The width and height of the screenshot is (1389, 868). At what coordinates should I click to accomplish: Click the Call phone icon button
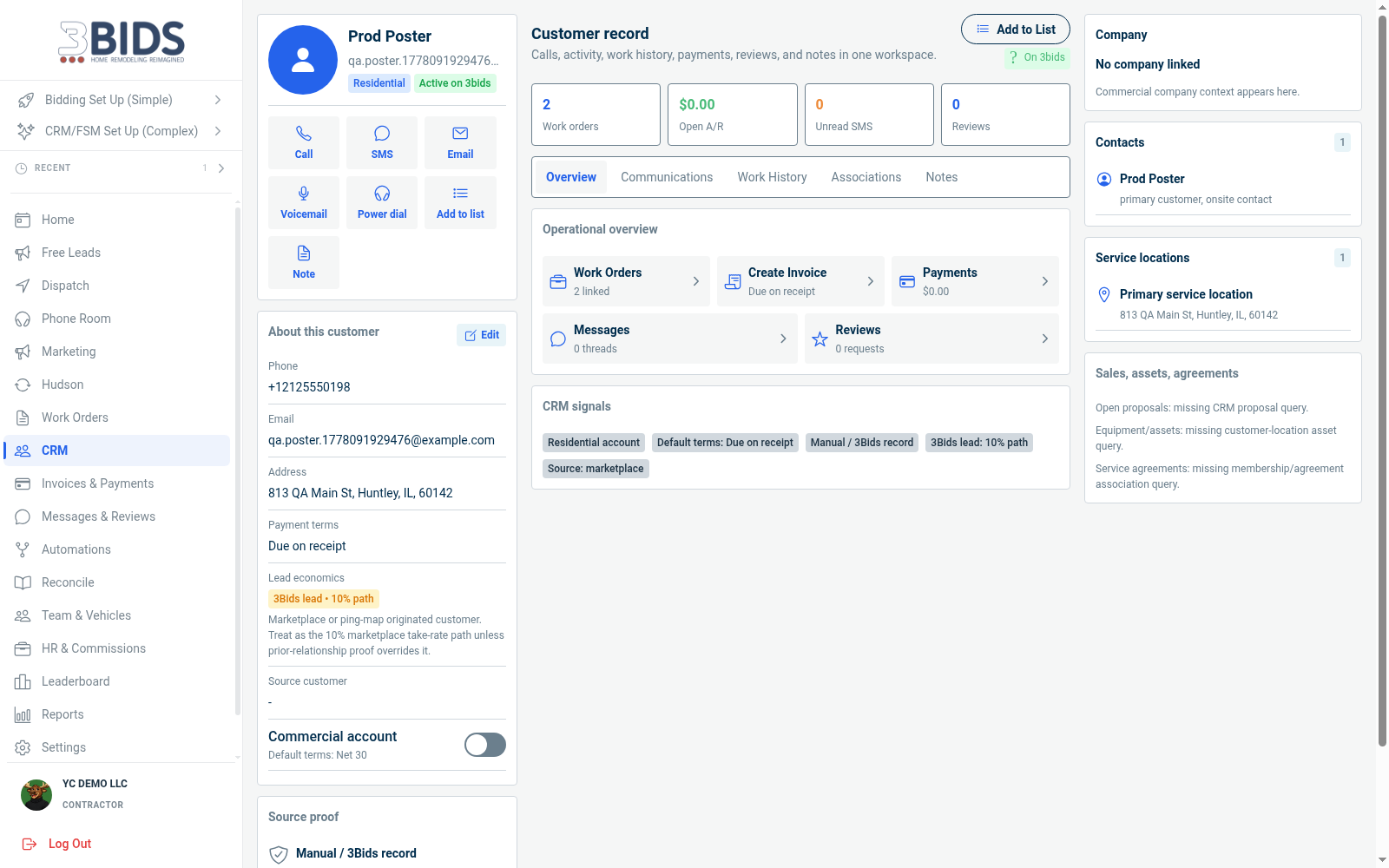(x=304, y=142)
